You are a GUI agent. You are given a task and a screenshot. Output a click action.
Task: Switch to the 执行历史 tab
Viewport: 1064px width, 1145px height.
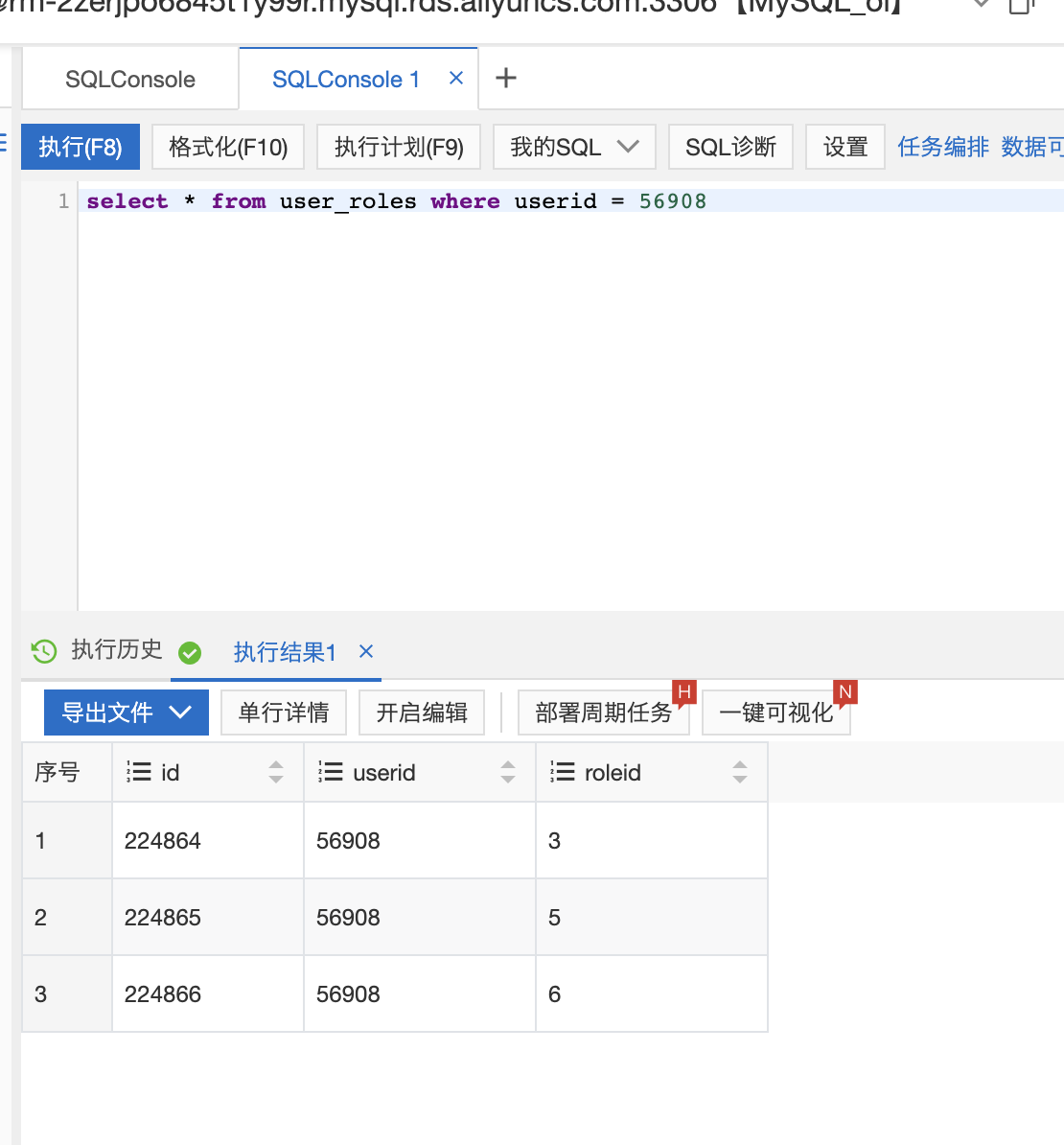coord(116,650)
